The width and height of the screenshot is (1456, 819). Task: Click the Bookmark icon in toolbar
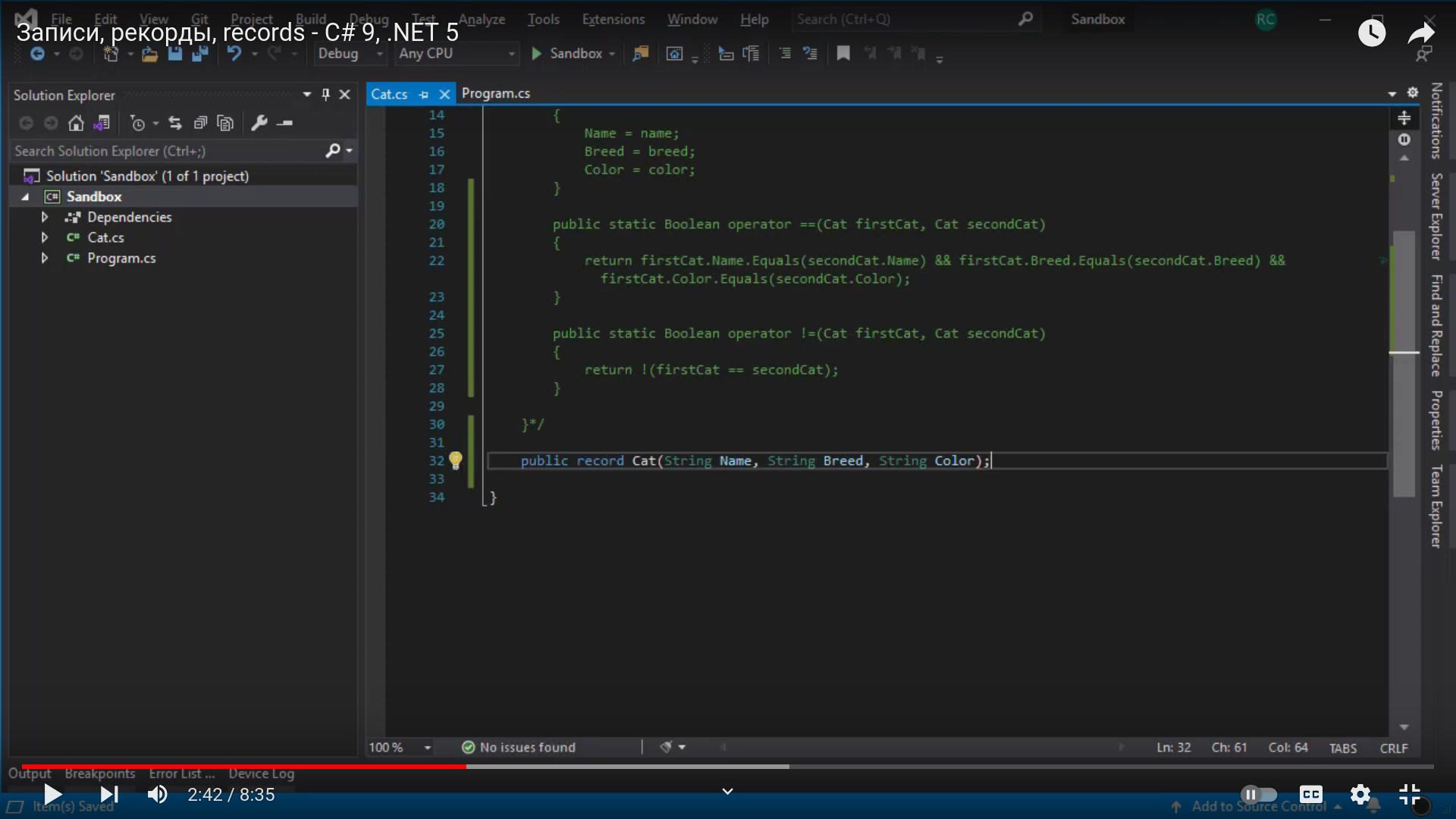tap(843, 53)
